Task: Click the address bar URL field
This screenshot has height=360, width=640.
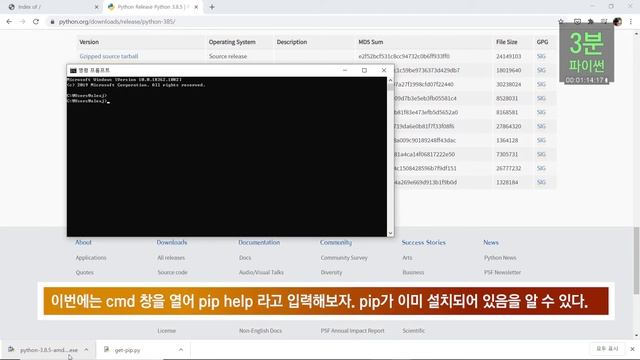Action: (x=302, y=22)
